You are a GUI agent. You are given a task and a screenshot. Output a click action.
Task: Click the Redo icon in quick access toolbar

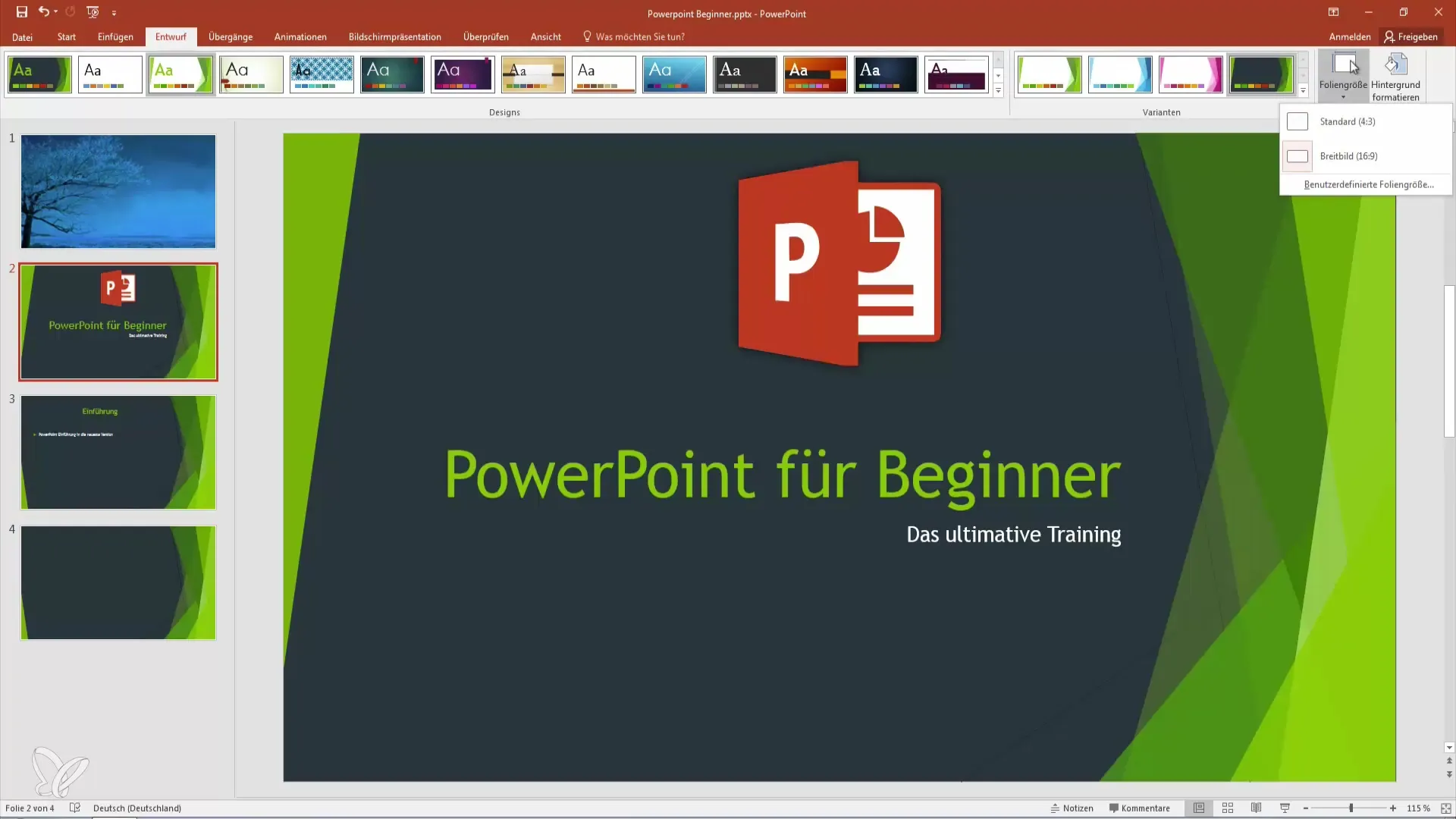(71, 12)
